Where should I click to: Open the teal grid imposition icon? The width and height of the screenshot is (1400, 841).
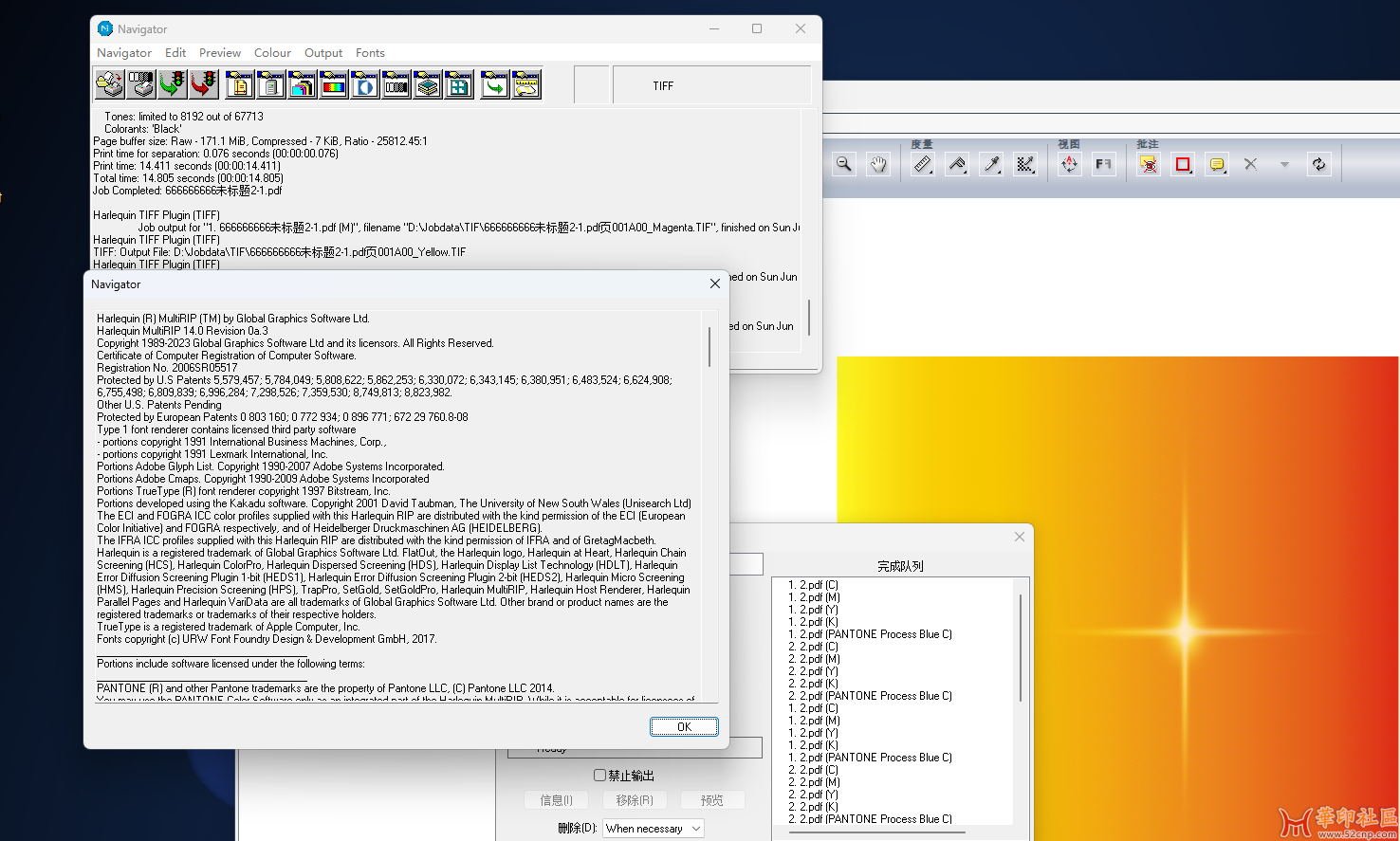pos(459,84)
